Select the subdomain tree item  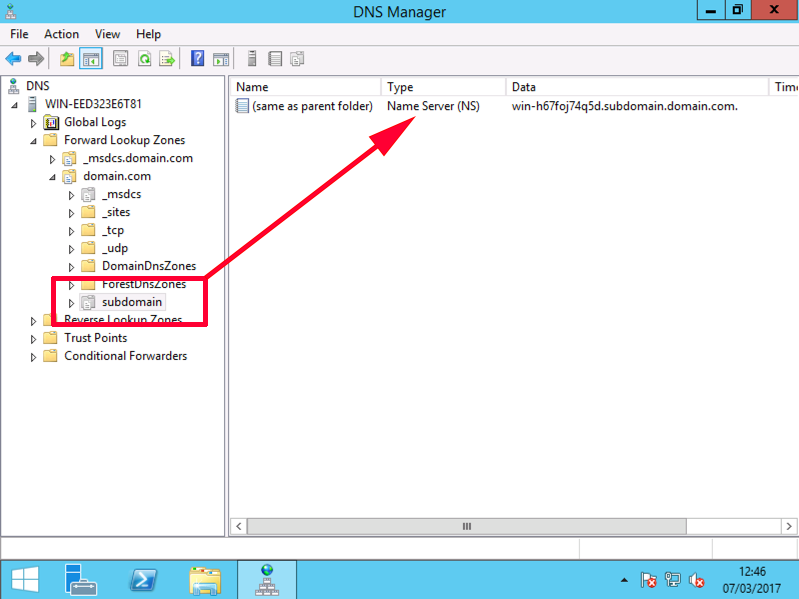coord(131,302)
